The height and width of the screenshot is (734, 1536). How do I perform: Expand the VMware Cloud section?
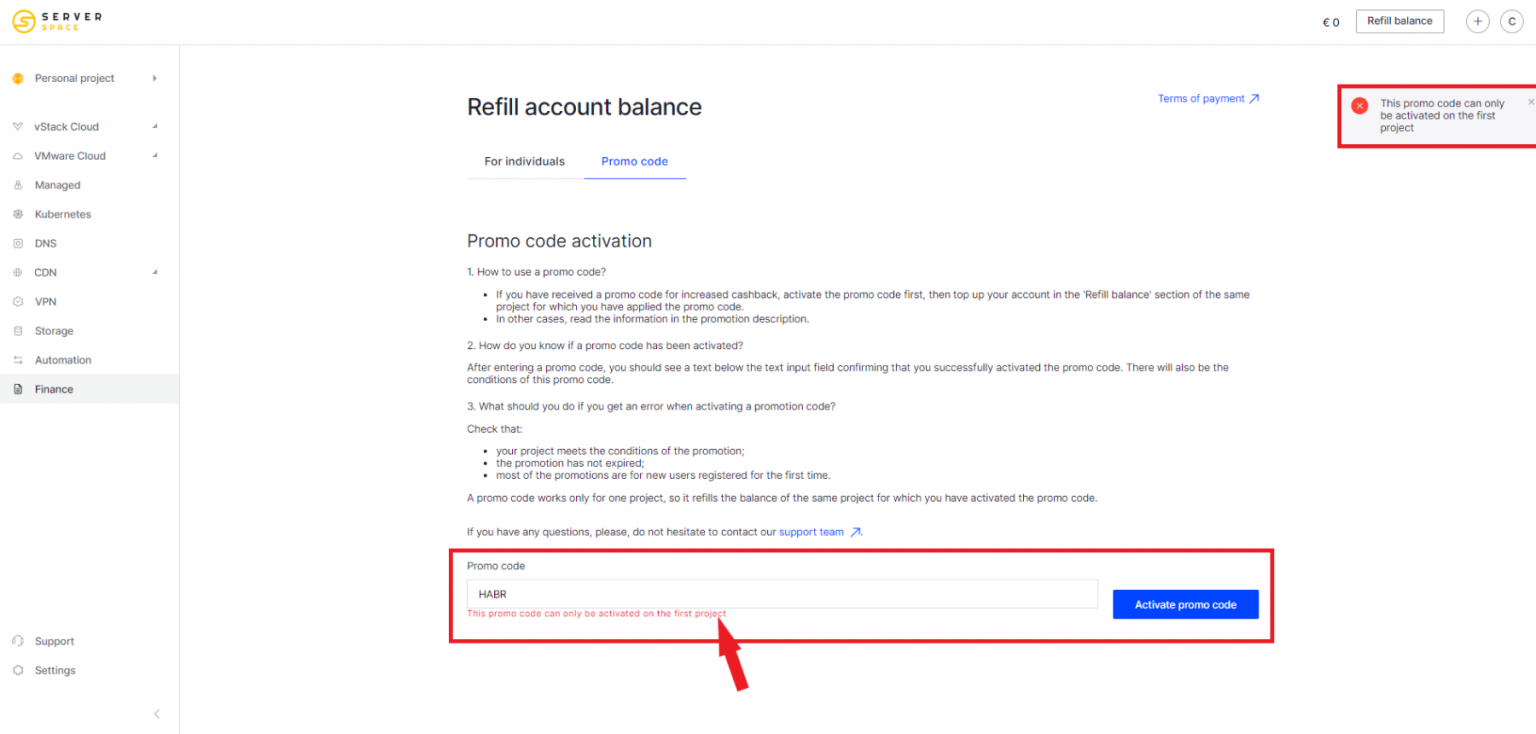coord(70,155)
